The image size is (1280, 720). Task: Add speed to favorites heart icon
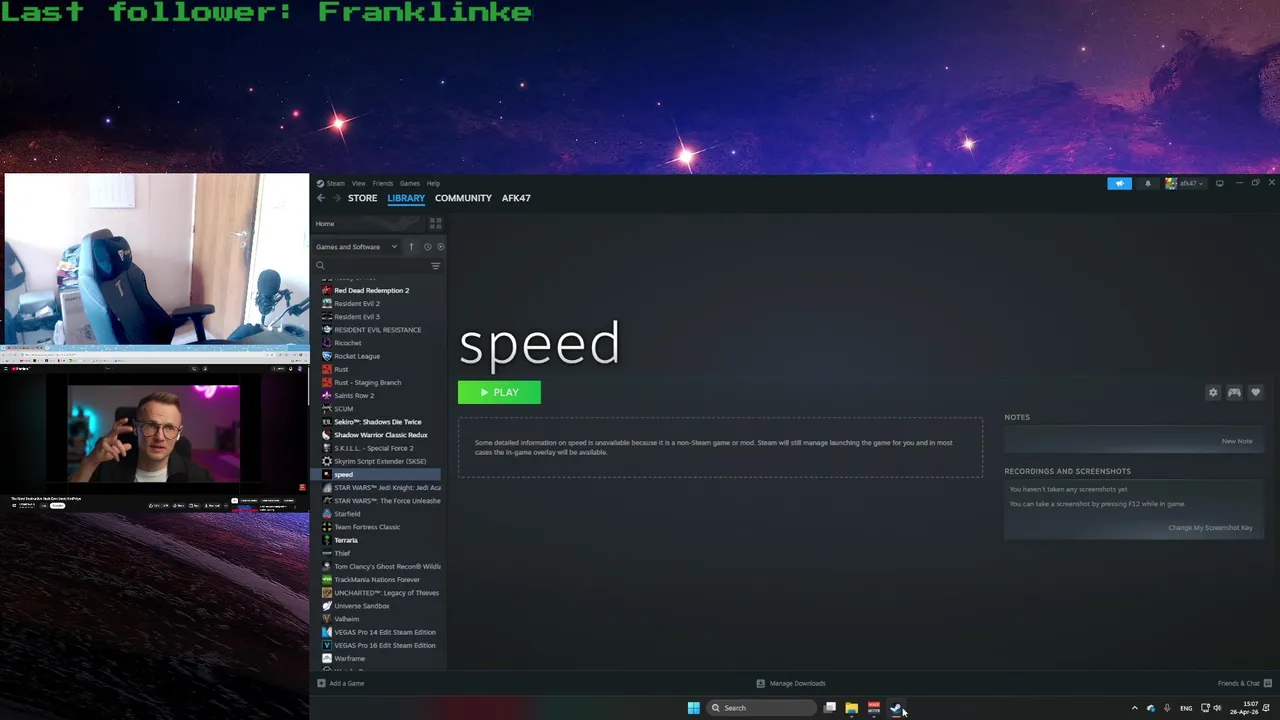[1255, 393]
